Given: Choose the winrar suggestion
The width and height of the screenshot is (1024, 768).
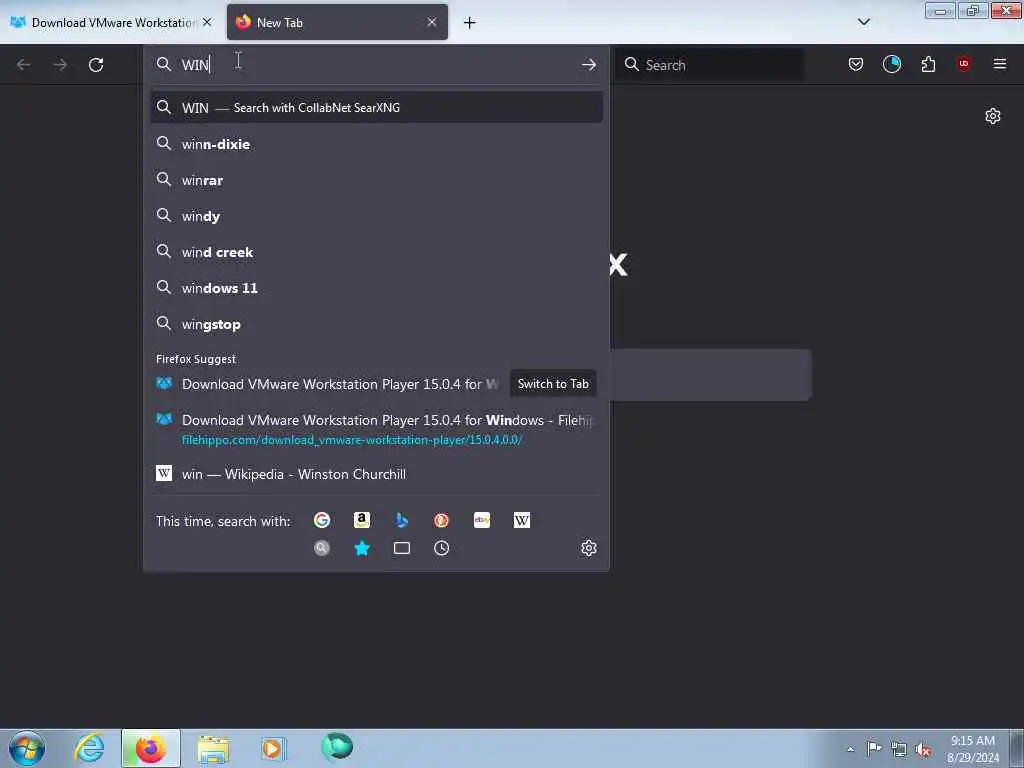Looking at the screenshot, I should (x=376, y=180).
